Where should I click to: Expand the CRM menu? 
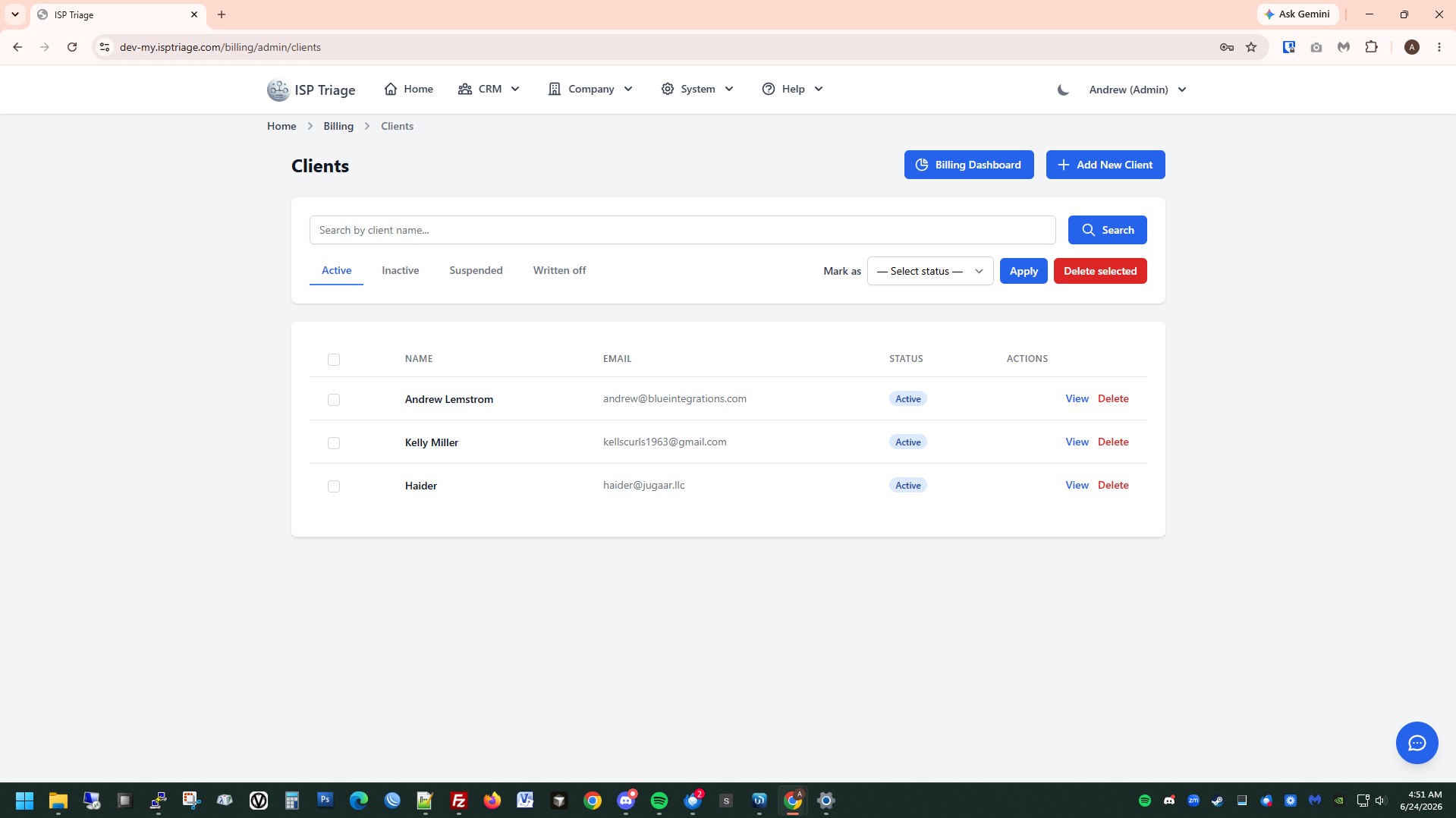click(x=489, y=90)
